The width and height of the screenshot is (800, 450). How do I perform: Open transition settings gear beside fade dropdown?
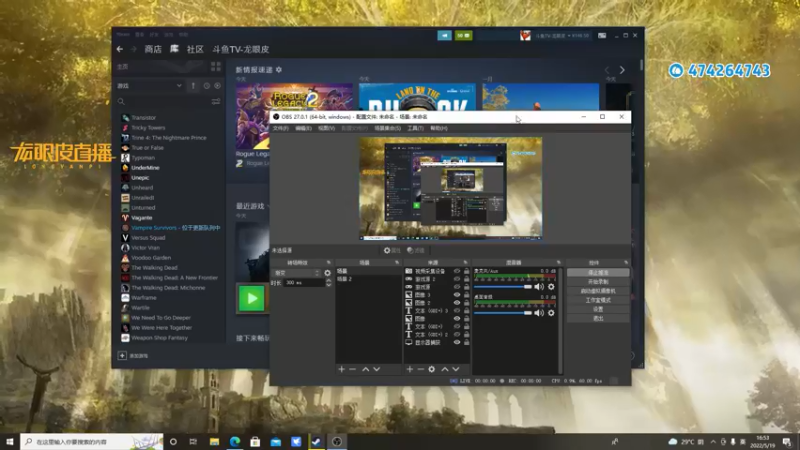pos(328,273)
